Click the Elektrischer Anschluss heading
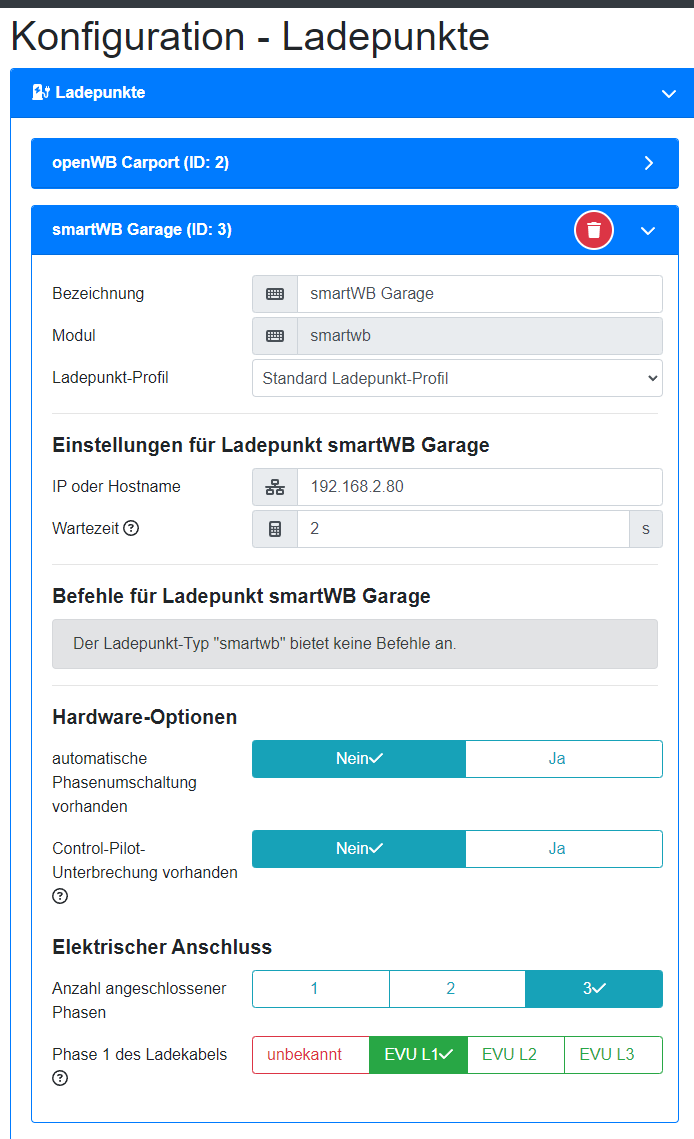 (162, 947)
